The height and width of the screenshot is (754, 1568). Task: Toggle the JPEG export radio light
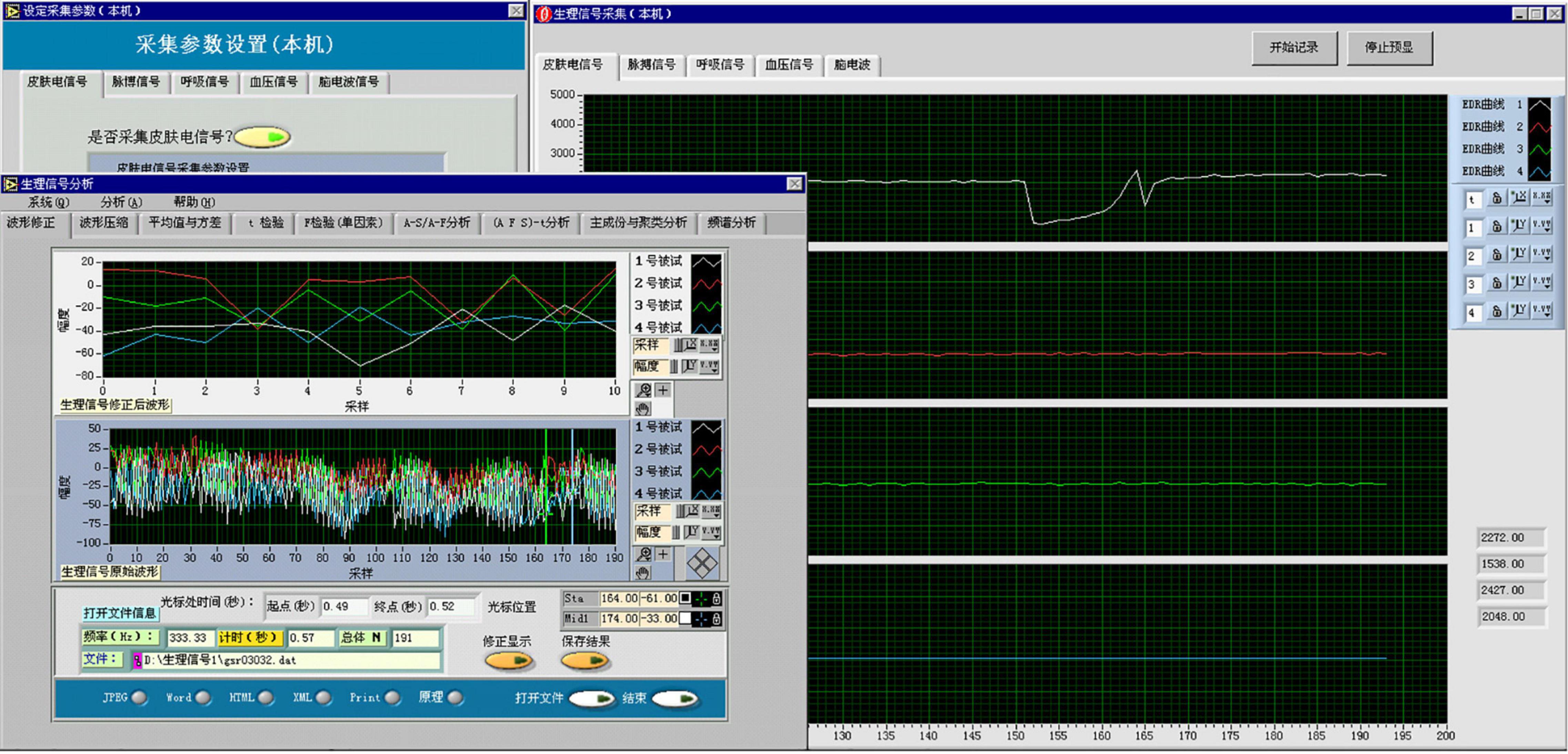pyautogui.click(x=139, y=698)
